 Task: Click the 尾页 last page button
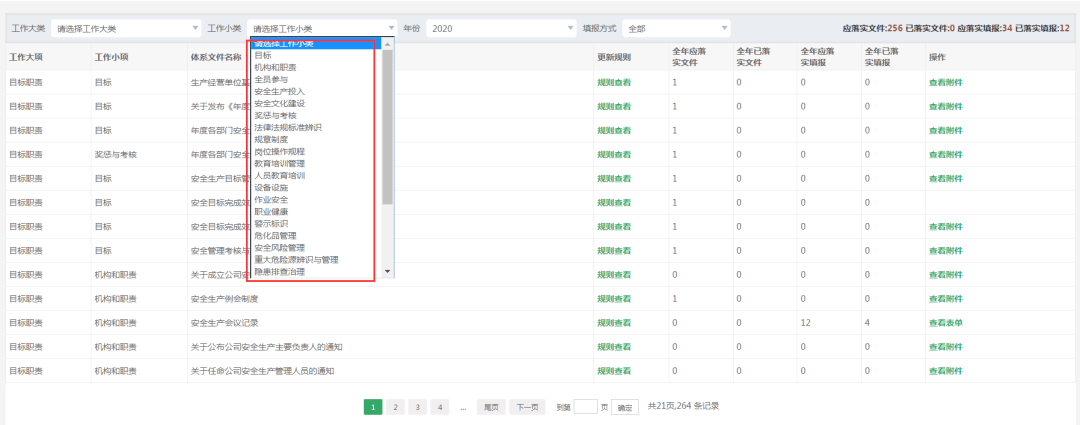click(x=491, y=407)
